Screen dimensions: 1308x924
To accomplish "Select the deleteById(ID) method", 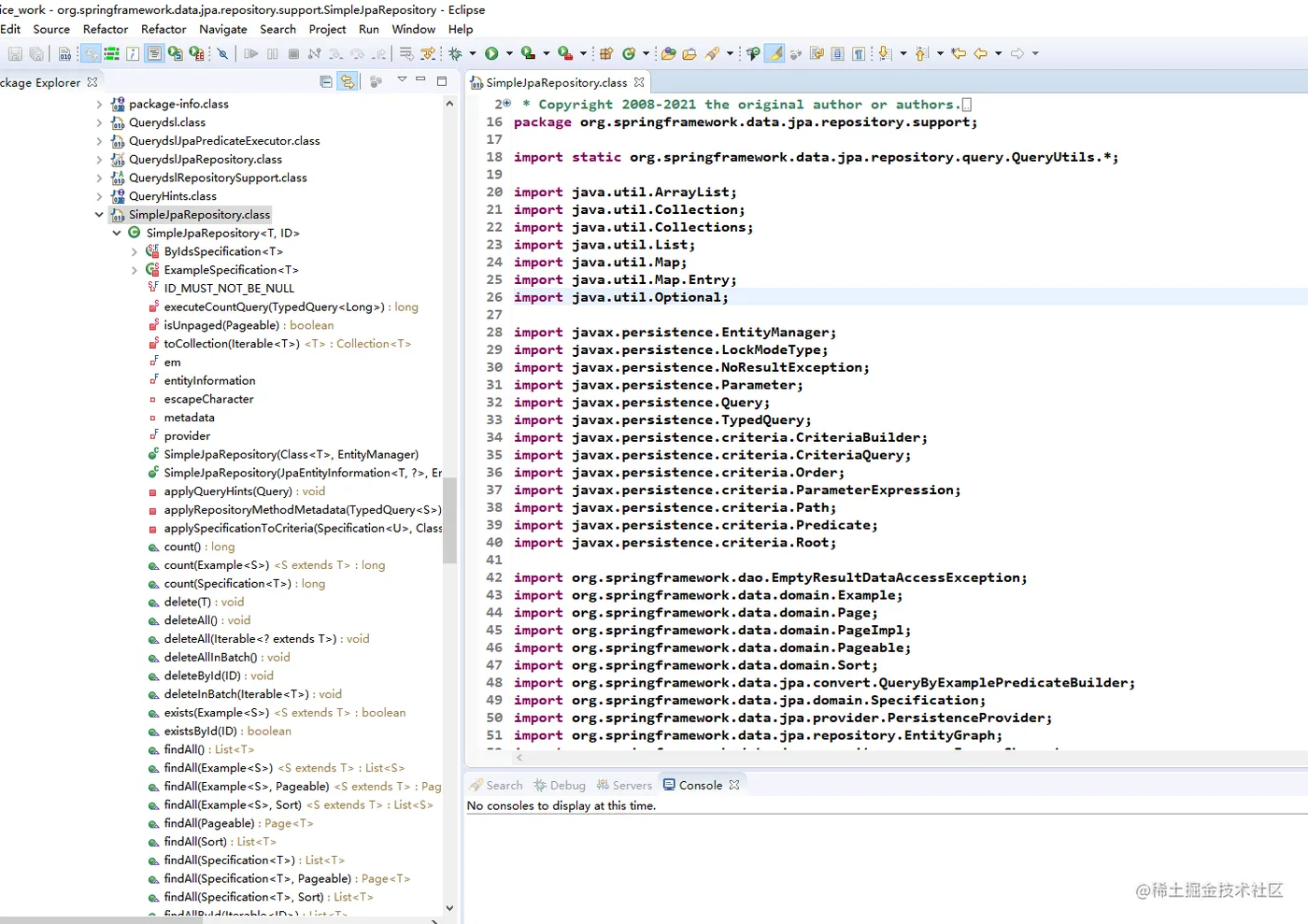I will [x=211, y=675].
